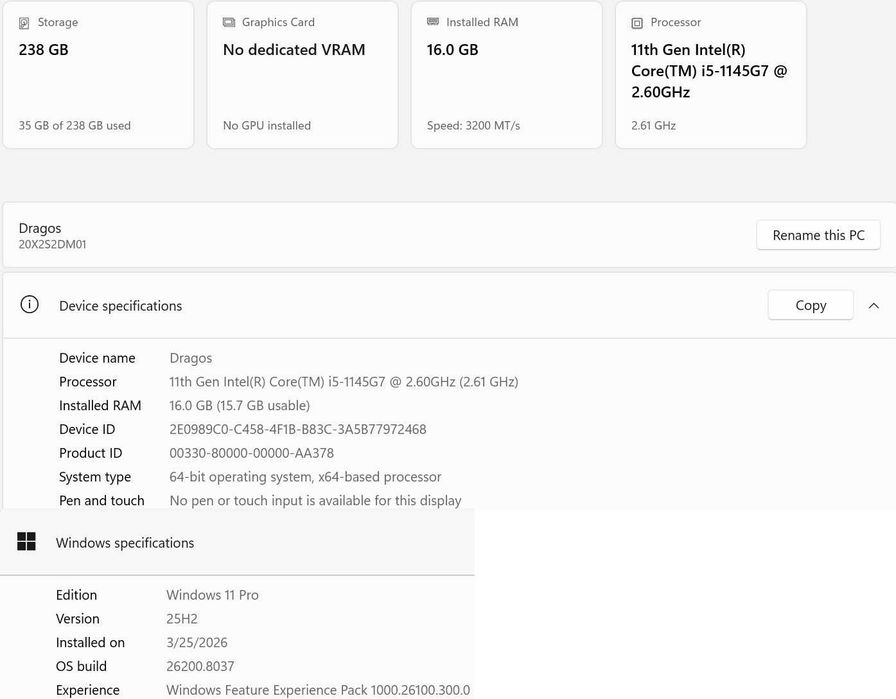Select model number 20X2S2DM01
The width and height of the screenshot is (896, 699).
click(x=53, y=245)
